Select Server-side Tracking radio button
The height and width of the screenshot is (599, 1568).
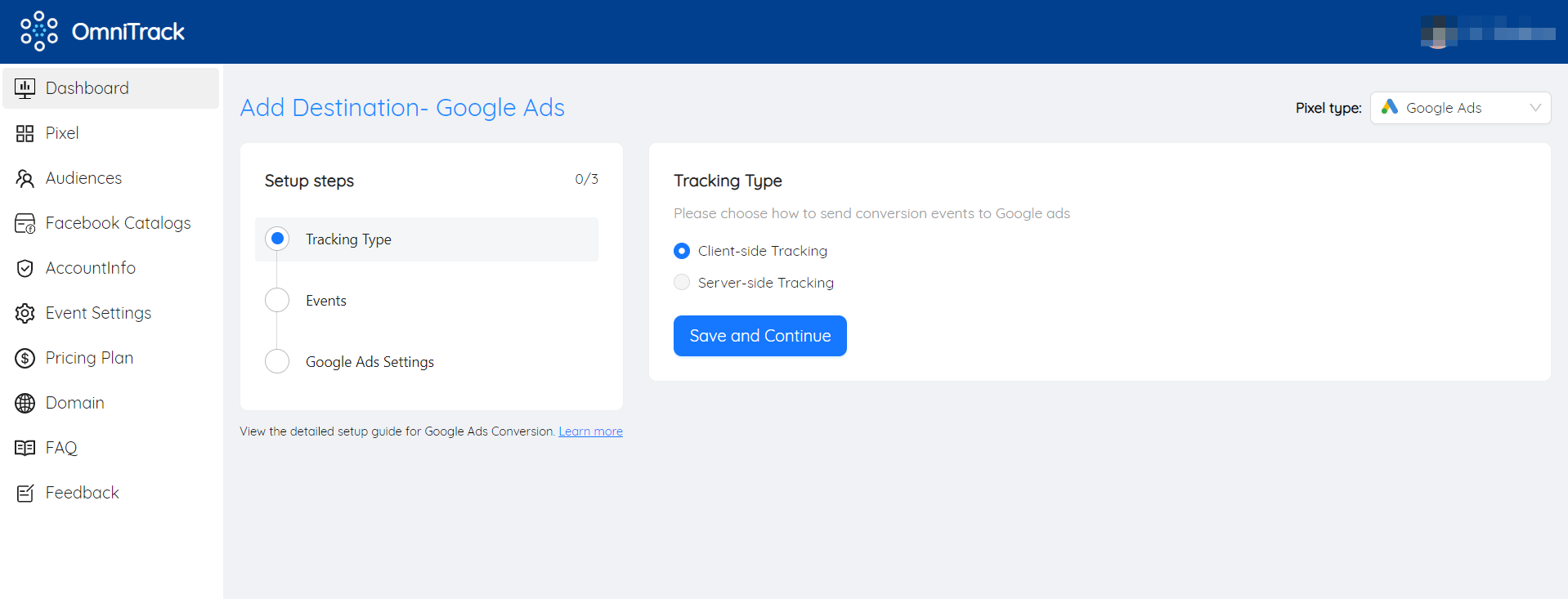682,282
